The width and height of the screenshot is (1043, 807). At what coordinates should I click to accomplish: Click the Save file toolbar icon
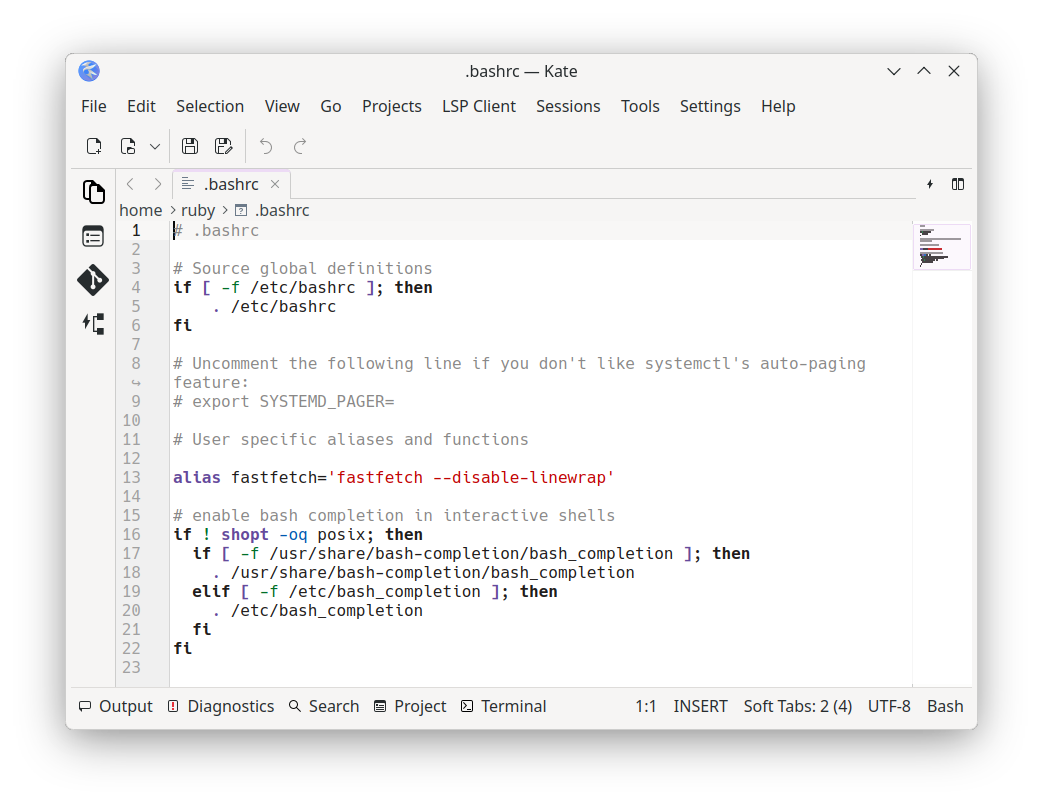(190, 146)
